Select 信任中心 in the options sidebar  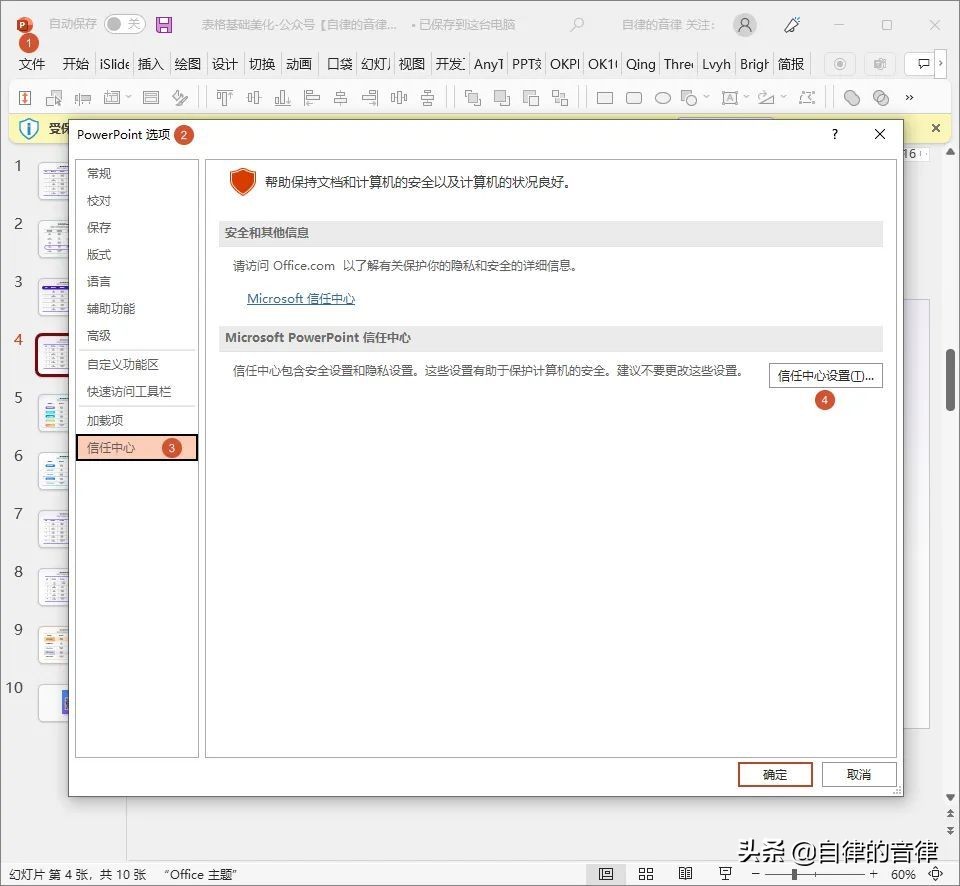coord(137,448)
